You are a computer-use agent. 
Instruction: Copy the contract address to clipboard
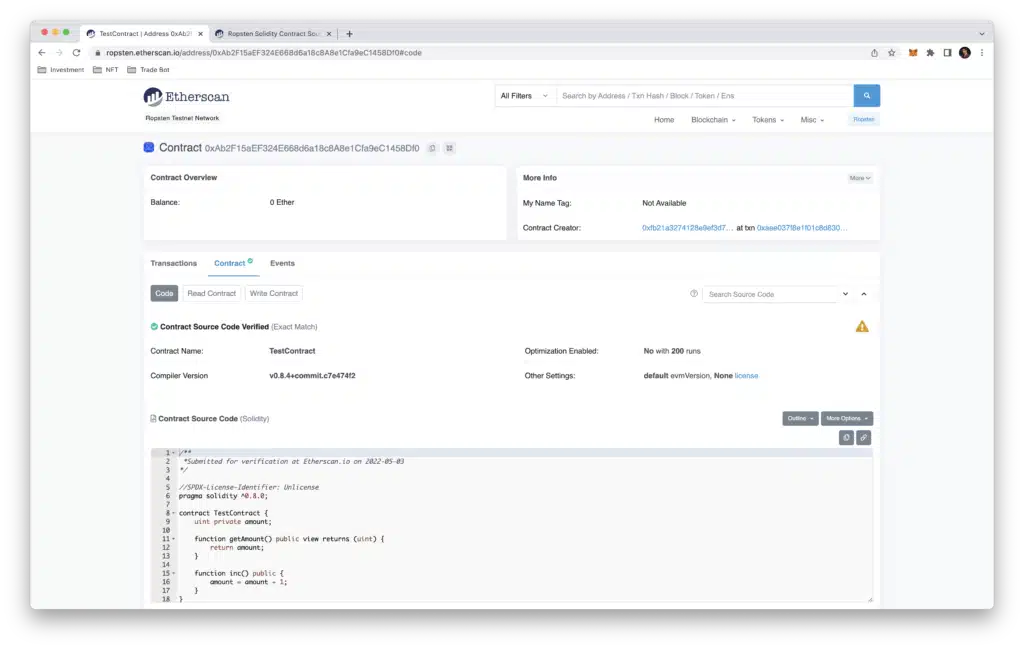coord(432,148)
